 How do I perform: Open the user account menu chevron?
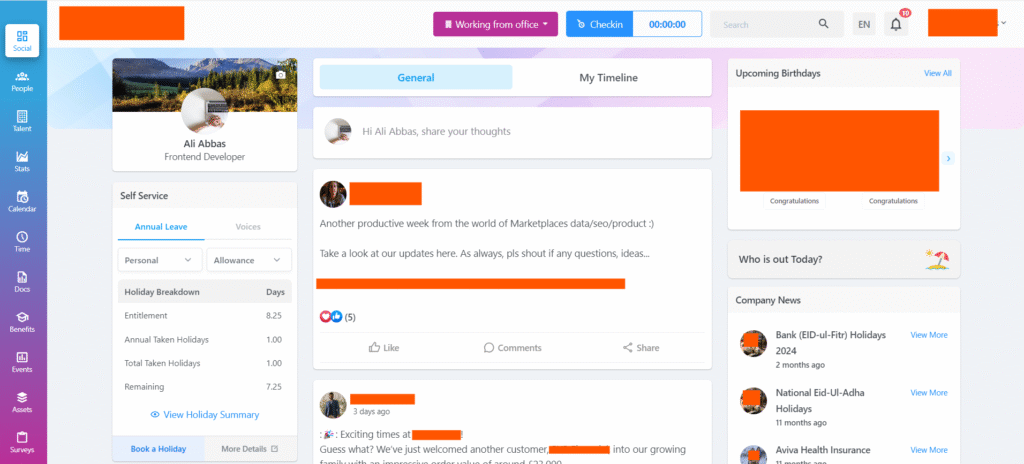[x=1004, y=23]
